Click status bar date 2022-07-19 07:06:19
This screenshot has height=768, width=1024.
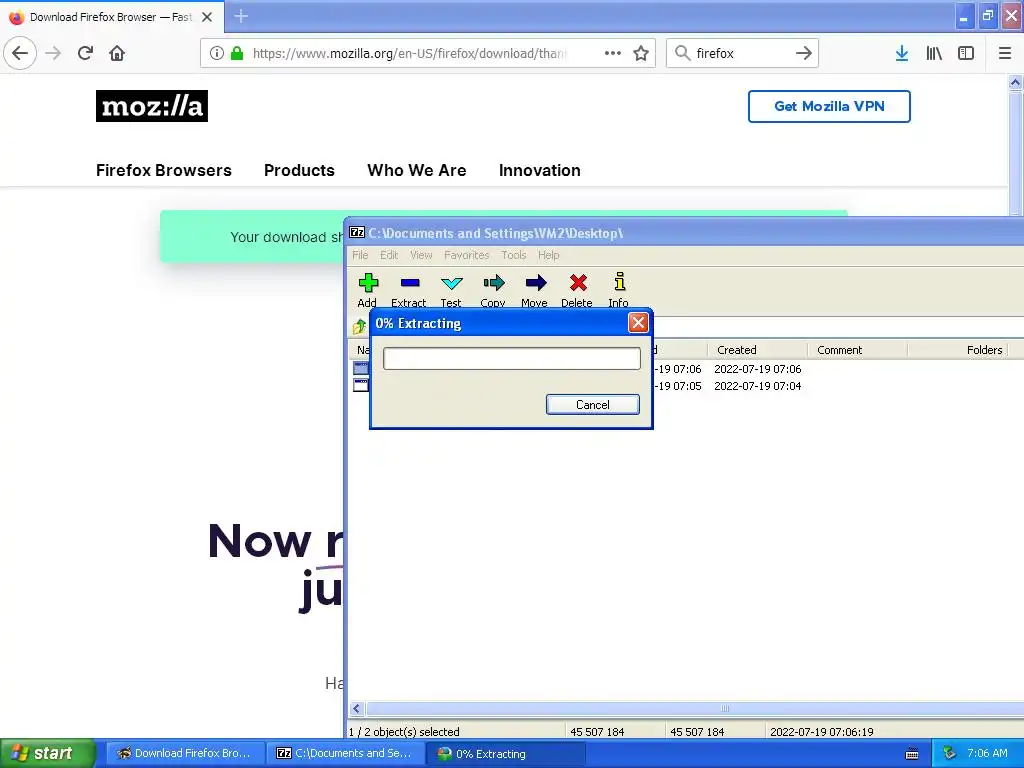822,732
